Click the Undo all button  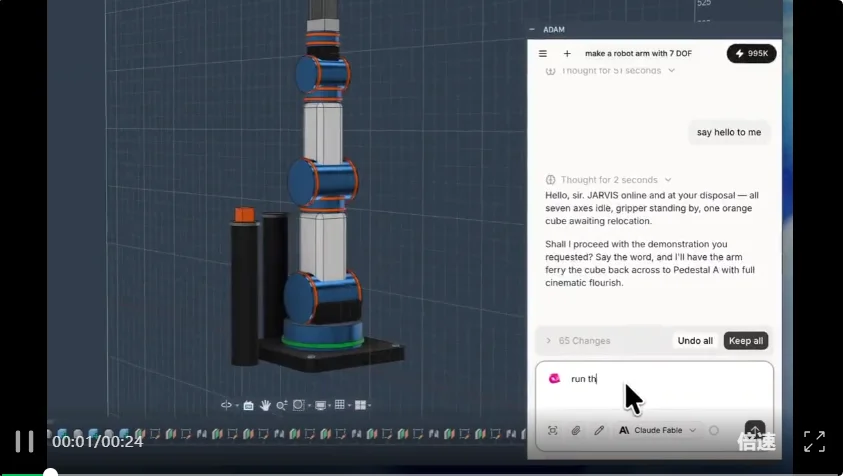pos(695,341)
